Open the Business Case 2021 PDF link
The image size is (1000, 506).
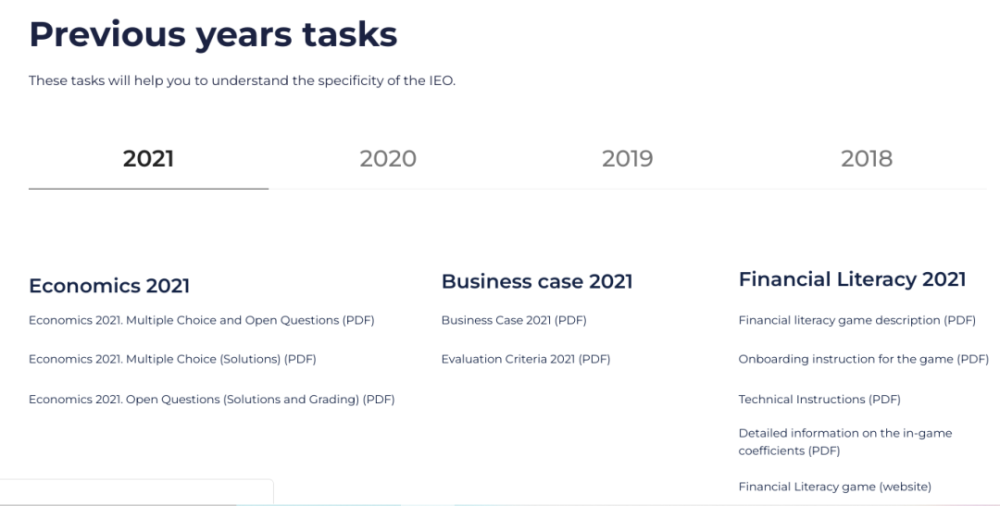click(x=513, y=320)
